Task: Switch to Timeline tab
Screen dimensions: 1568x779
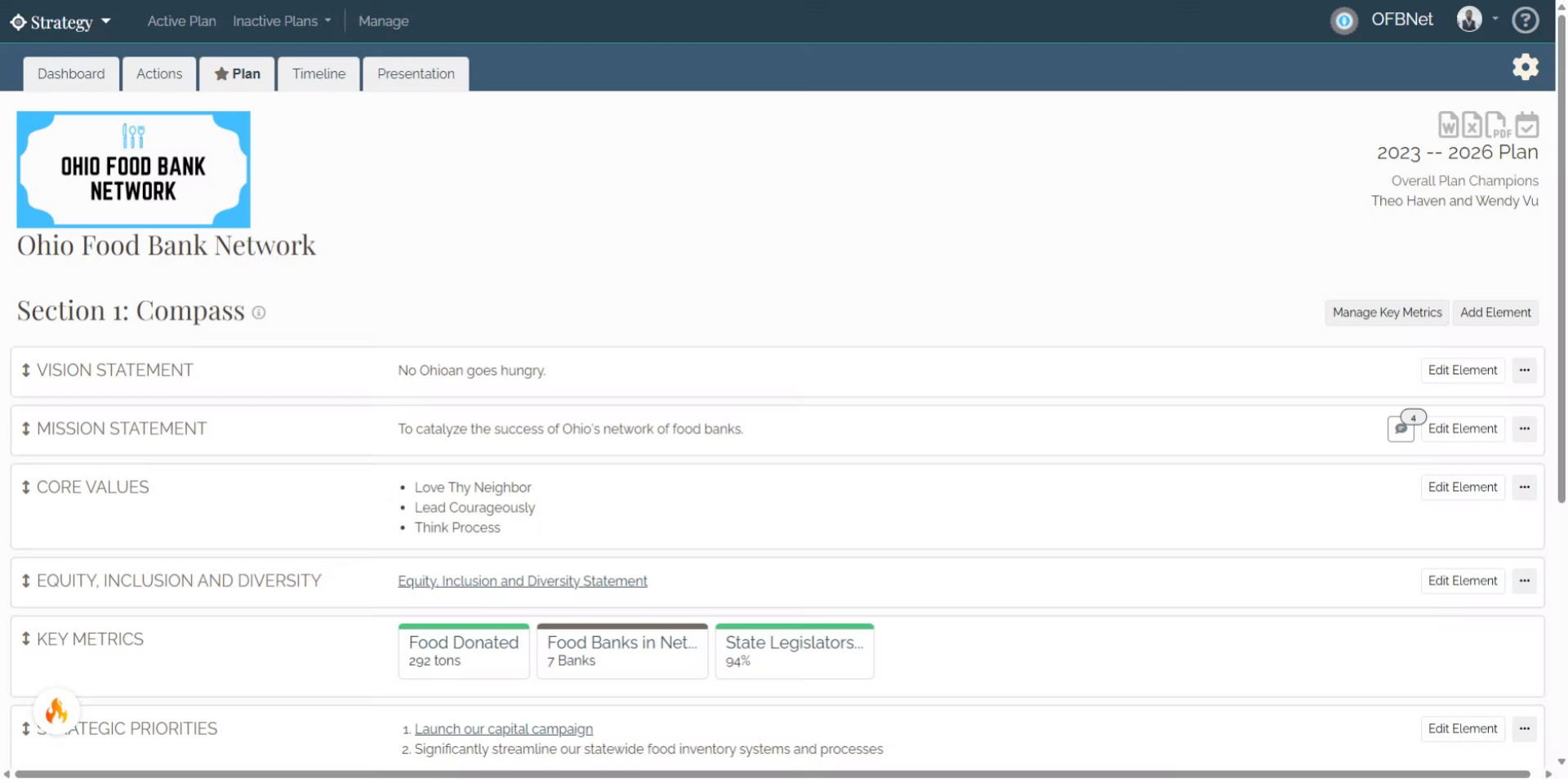Action: 318,73
